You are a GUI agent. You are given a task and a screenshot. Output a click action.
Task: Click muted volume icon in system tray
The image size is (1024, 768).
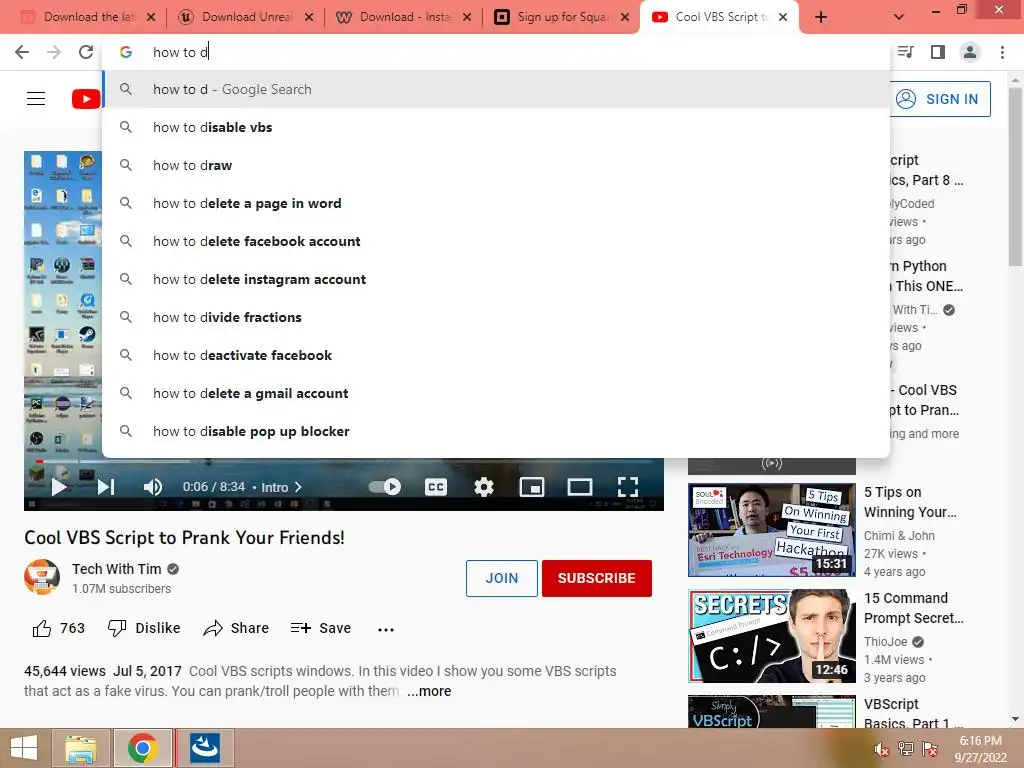[881, 749]
